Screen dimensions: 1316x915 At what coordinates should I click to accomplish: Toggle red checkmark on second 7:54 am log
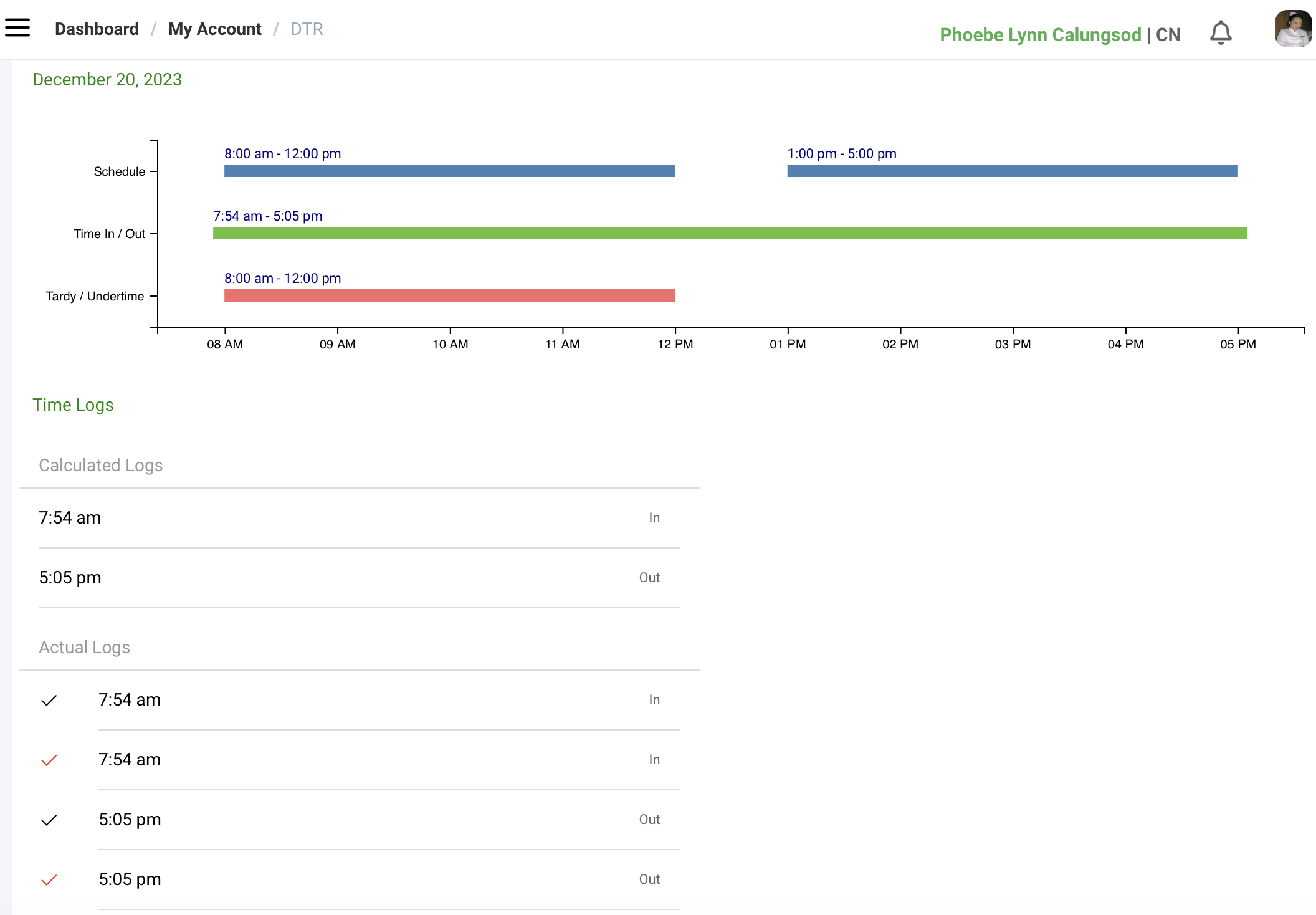pos(49,760)
